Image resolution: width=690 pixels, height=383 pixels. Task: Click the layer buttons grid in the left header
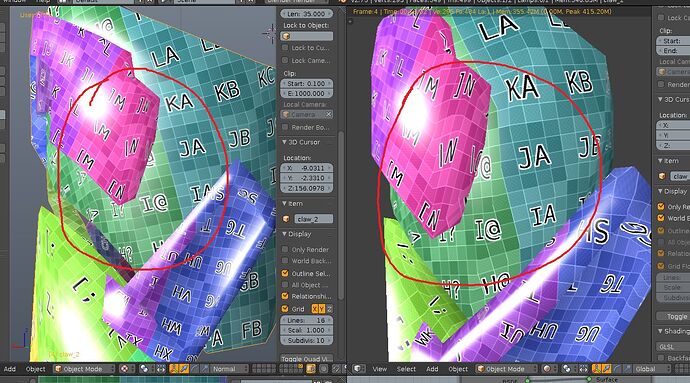[278, 369]
